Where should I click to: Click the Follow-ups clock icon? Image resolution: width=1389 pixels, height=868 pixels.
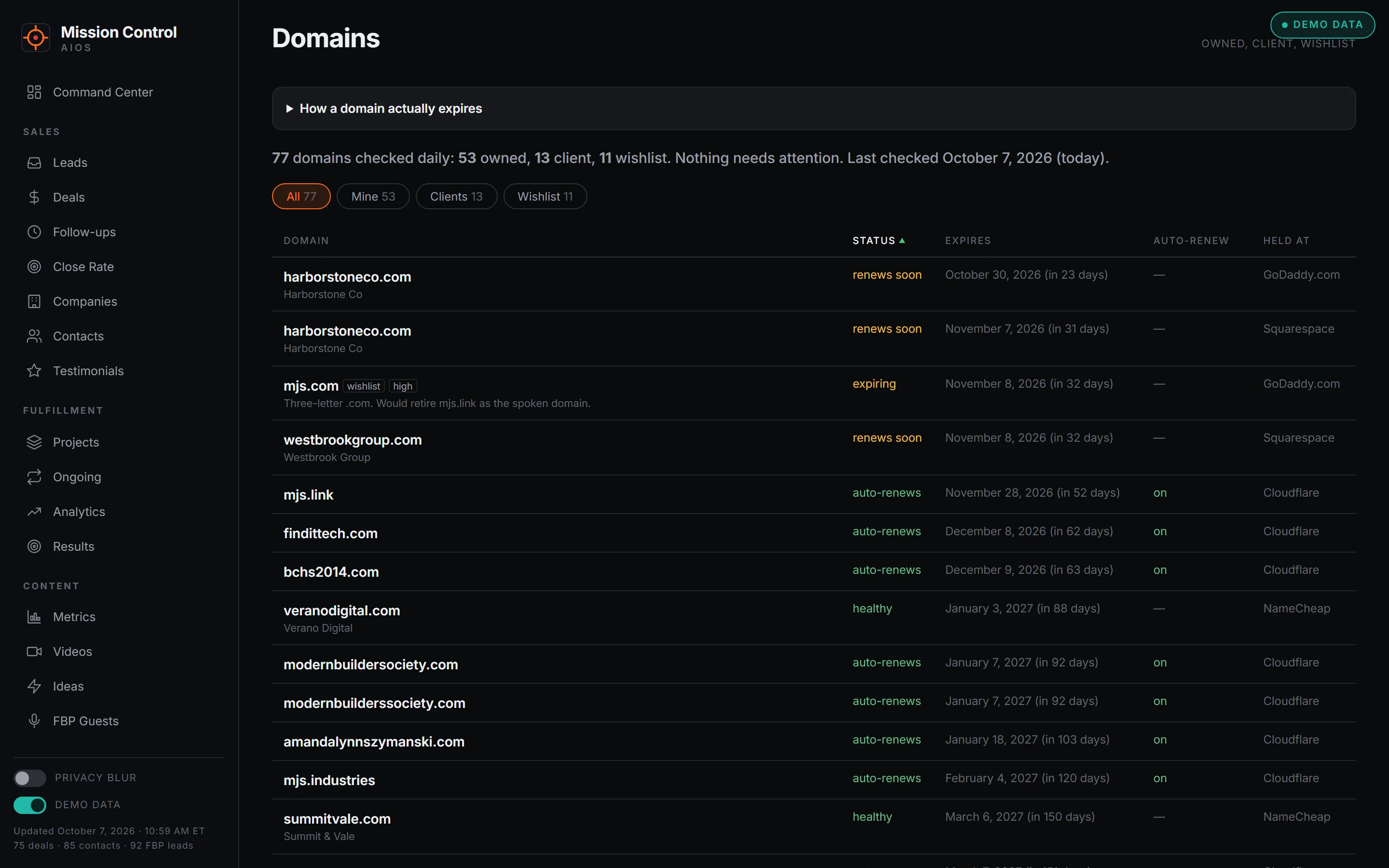tap(34, 232)
